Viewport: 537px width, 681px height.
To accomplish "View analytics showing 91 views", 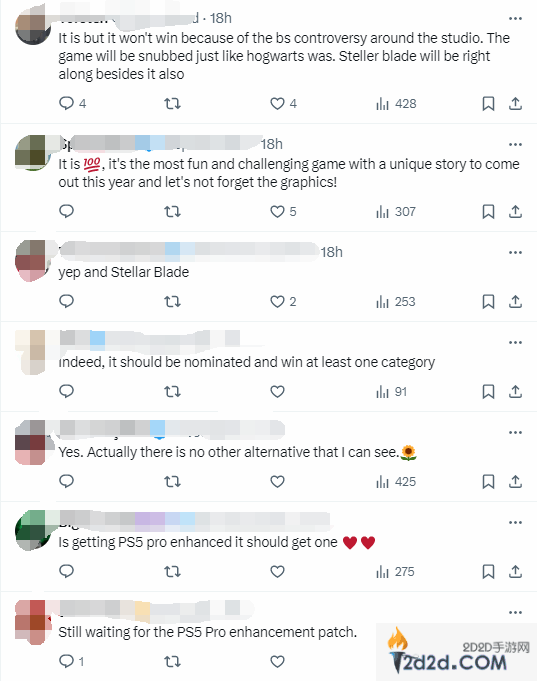I will [x=391, y=391].
